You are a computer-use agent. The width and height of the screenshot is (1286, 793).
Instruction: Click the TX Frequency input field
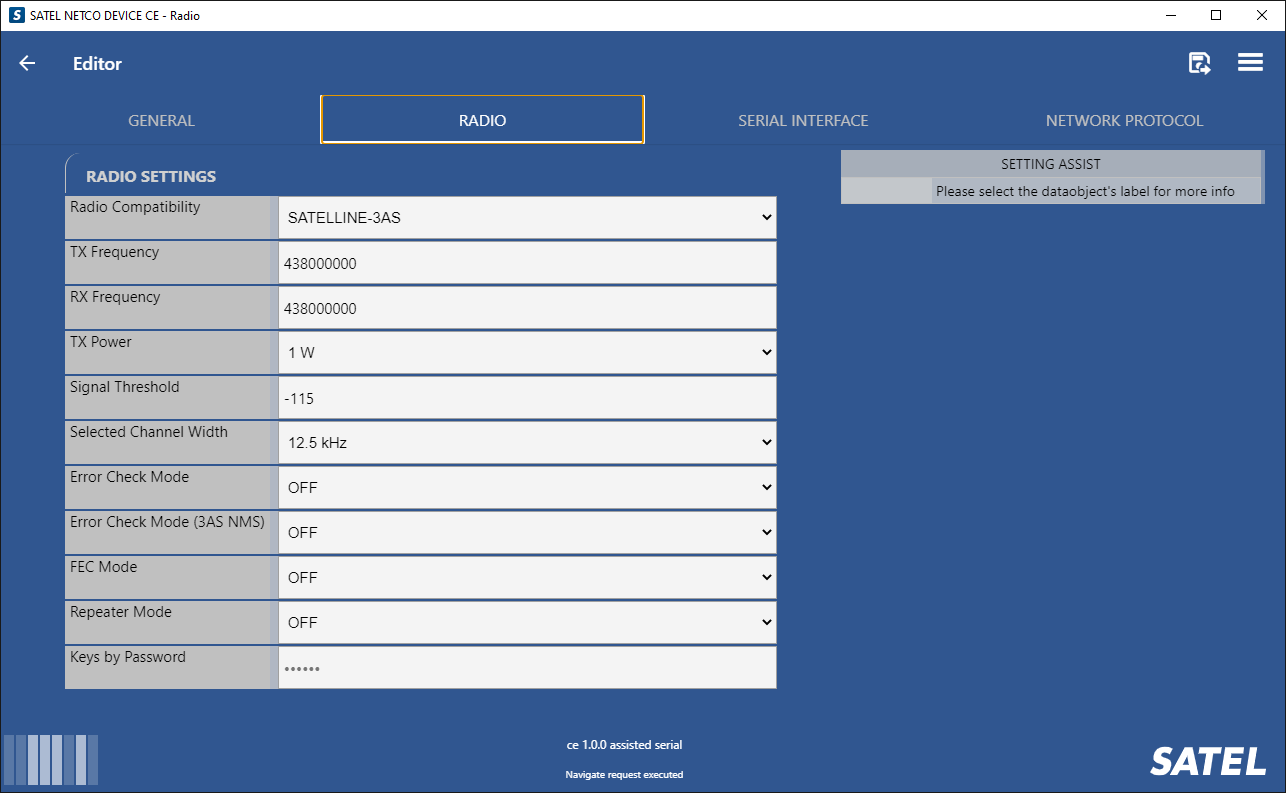(x=528, y=262)
